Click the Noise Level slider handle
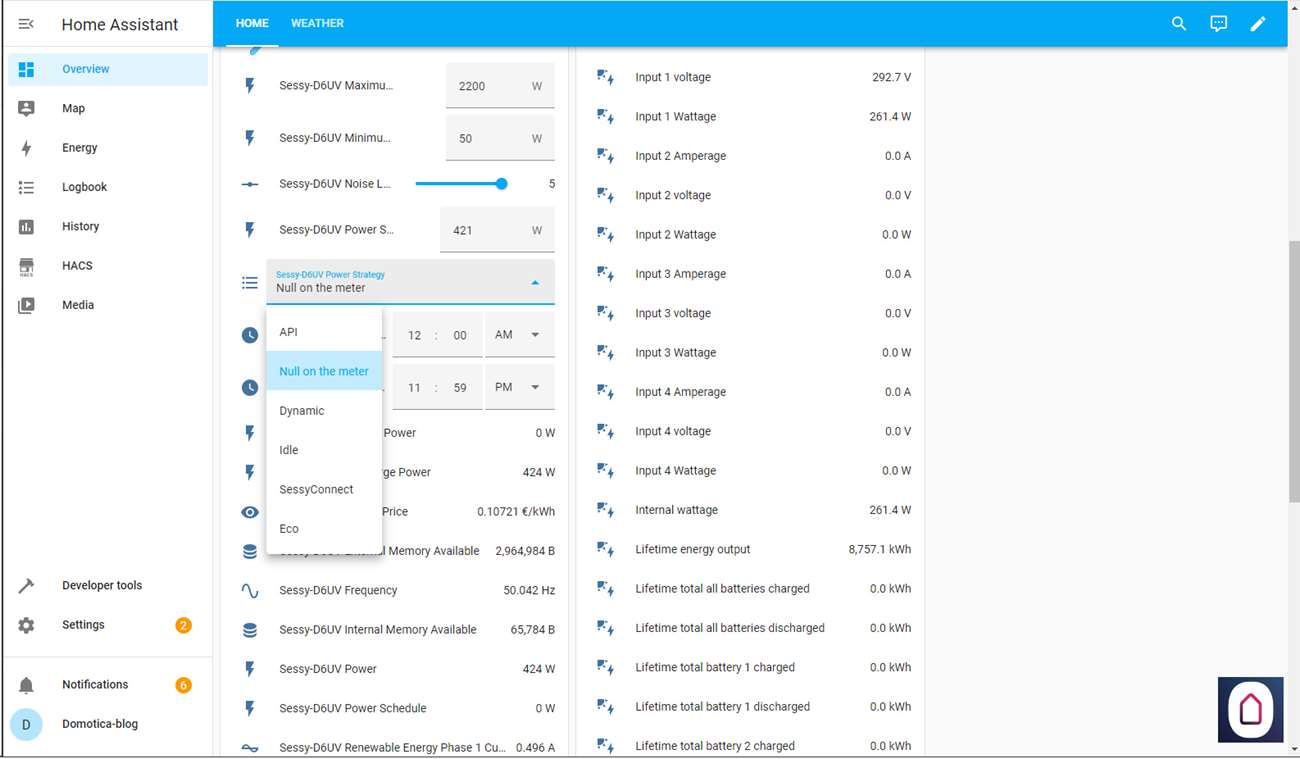 (x=502, y=184)
